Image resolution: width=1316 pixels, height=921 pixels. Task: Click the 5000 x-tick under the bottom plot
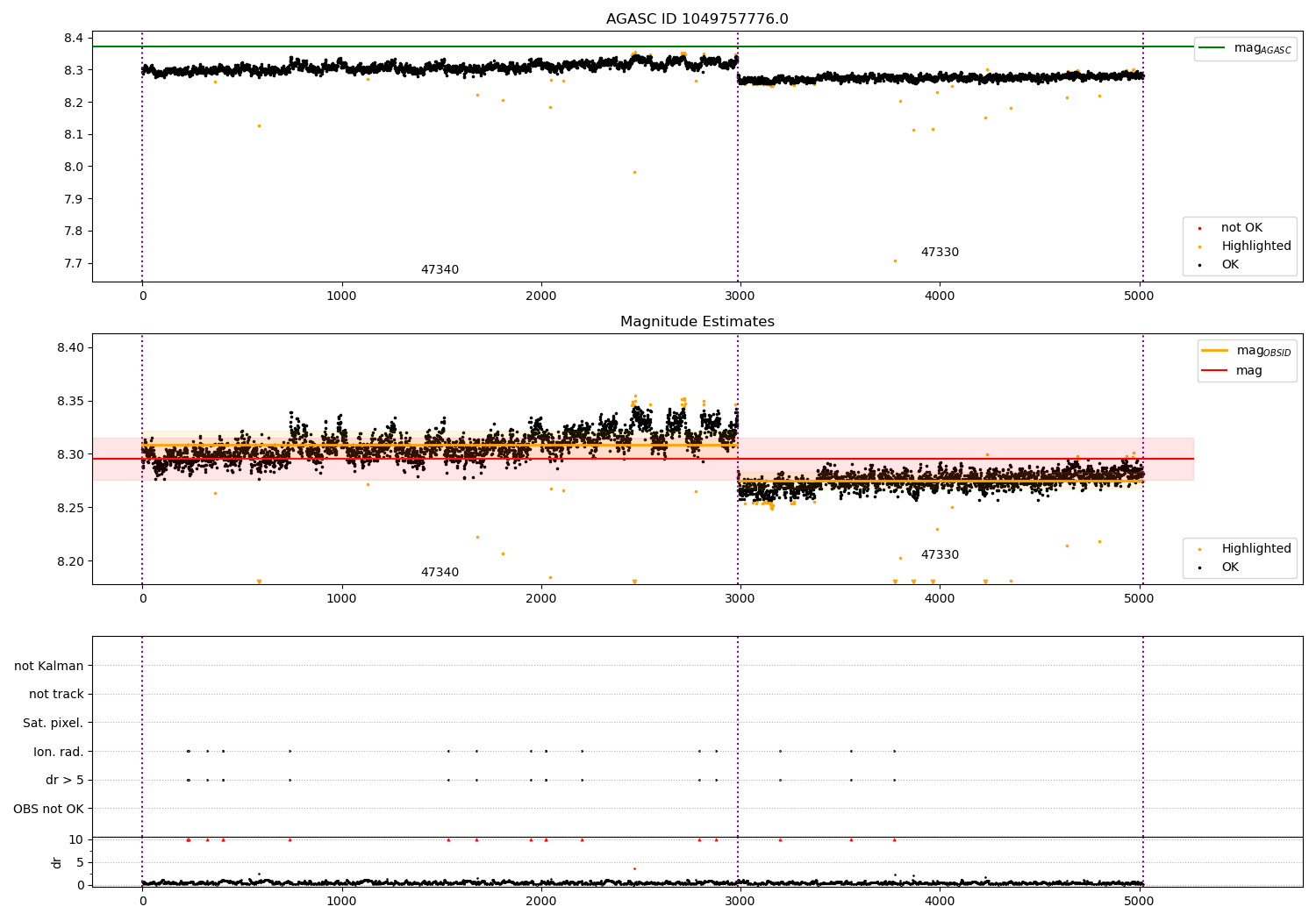[x=1139, y=901]
